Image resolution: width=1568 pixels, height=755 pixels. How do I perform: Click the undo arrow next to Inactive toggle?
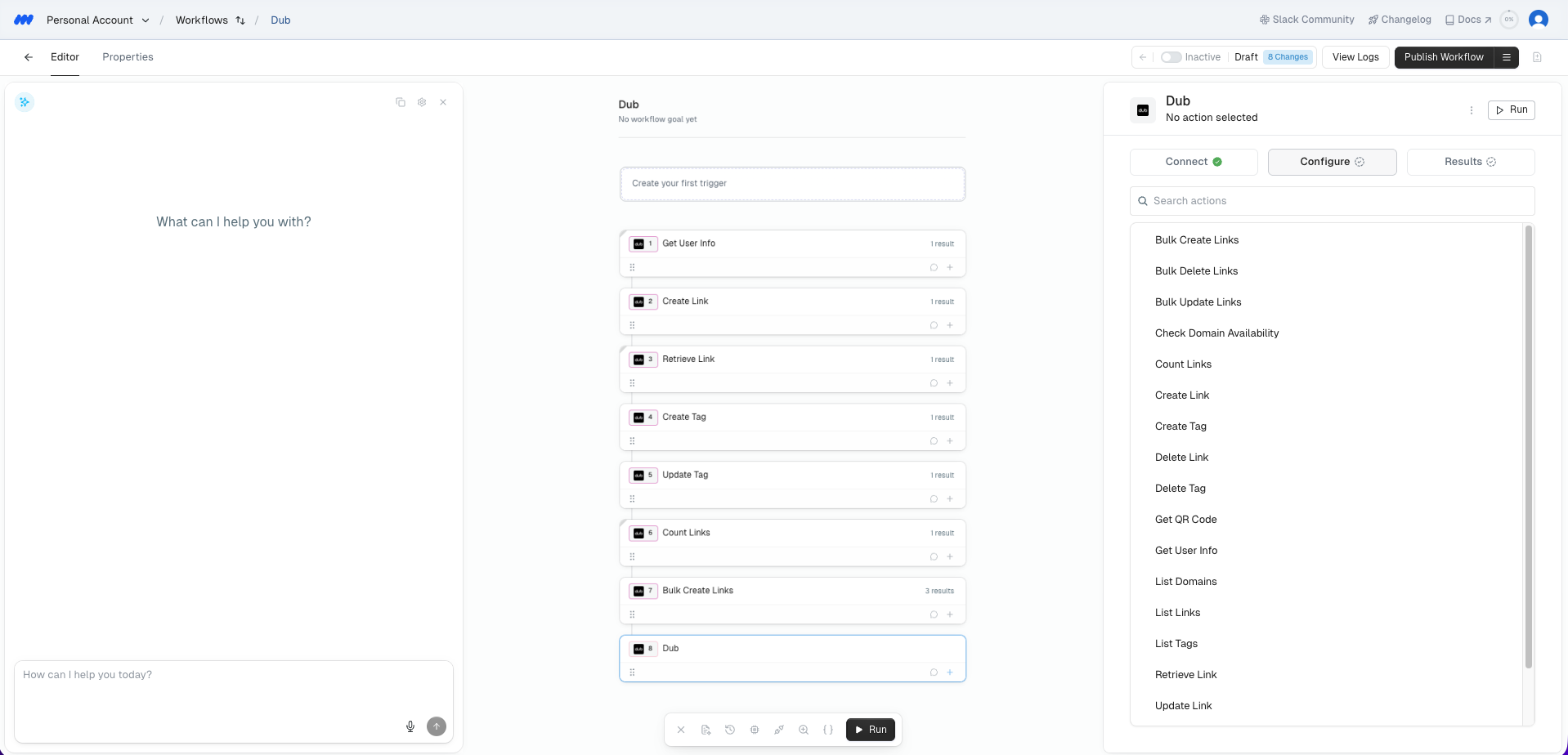click(1143, 57)
